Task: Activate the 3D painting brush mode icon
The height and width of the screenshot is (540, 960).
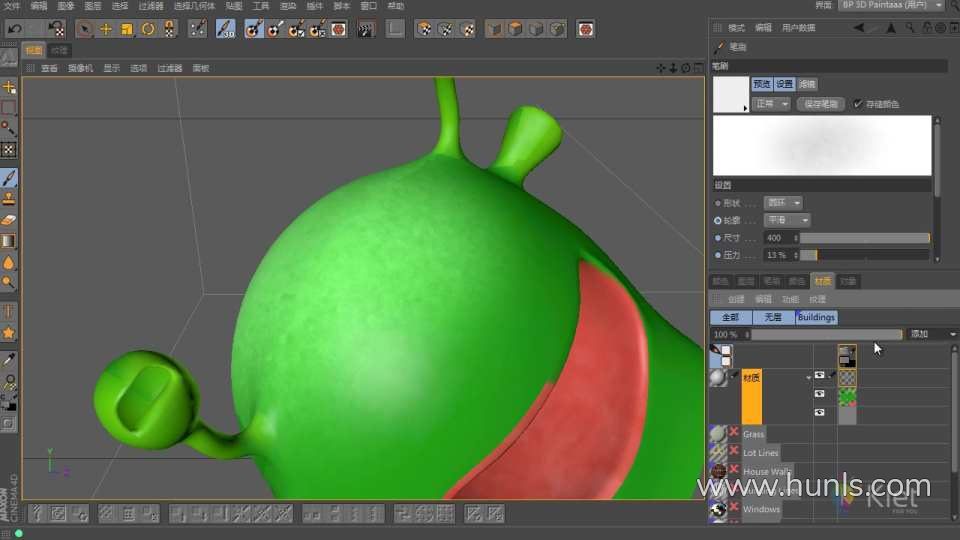Action: point(225,29)
